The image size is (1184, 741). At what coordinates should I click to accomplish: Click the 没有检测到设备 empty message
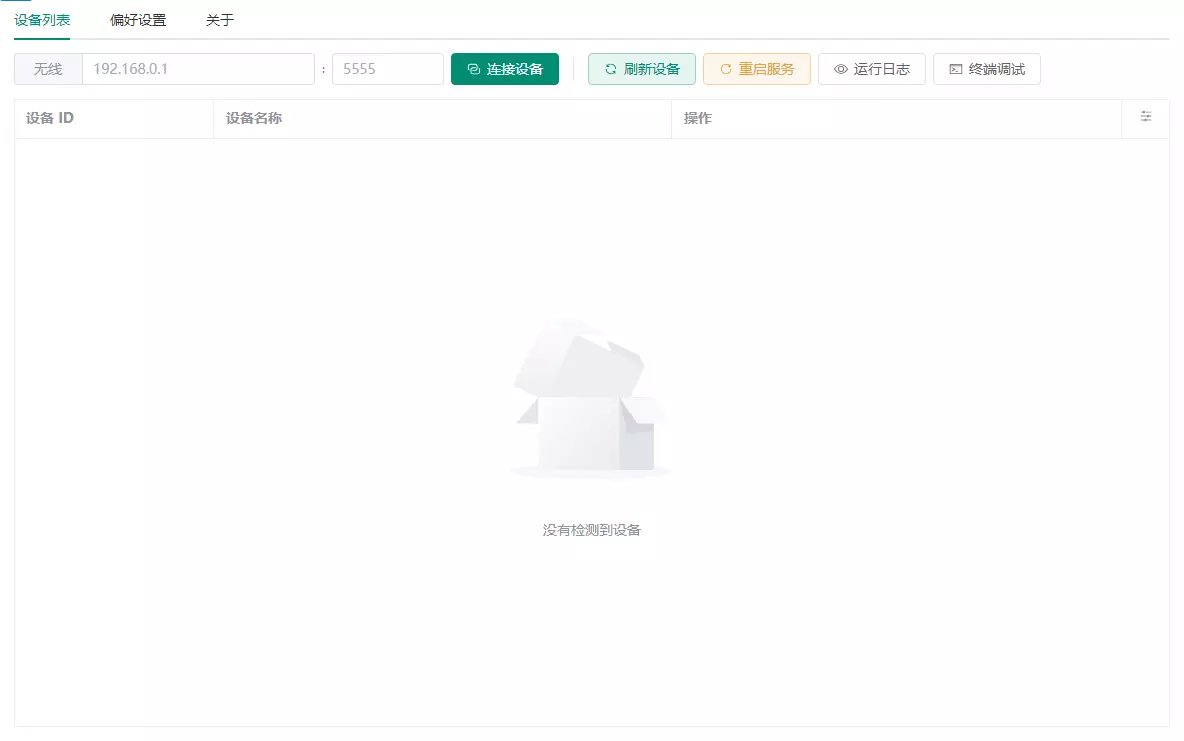(x=592, y=530)
